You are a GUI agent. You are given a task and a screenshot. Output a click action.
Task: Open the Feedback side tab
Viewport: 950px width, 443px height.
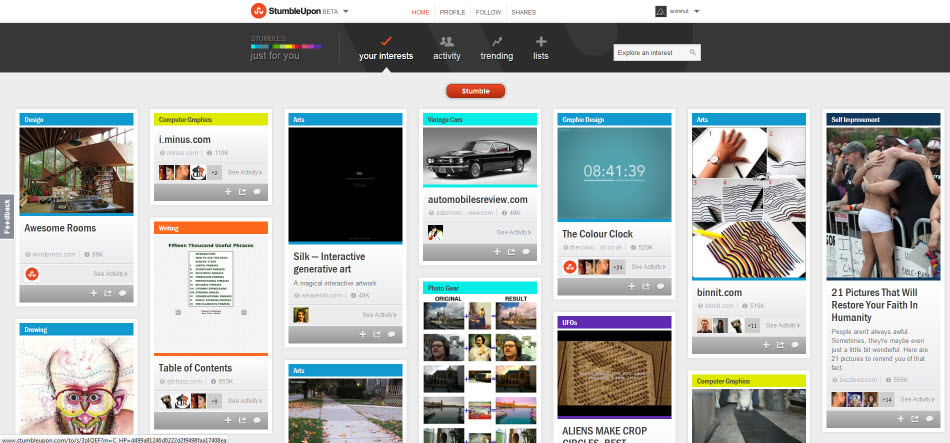tap(7, 216)
